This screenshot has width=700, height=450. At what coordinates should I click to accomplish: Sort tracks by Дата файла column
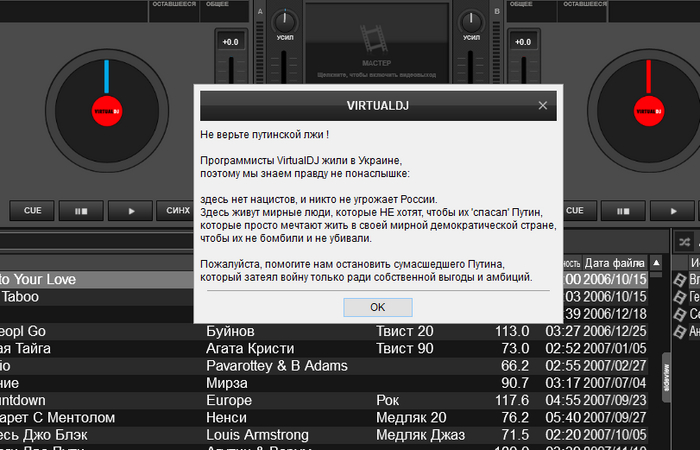pos(617,262)
